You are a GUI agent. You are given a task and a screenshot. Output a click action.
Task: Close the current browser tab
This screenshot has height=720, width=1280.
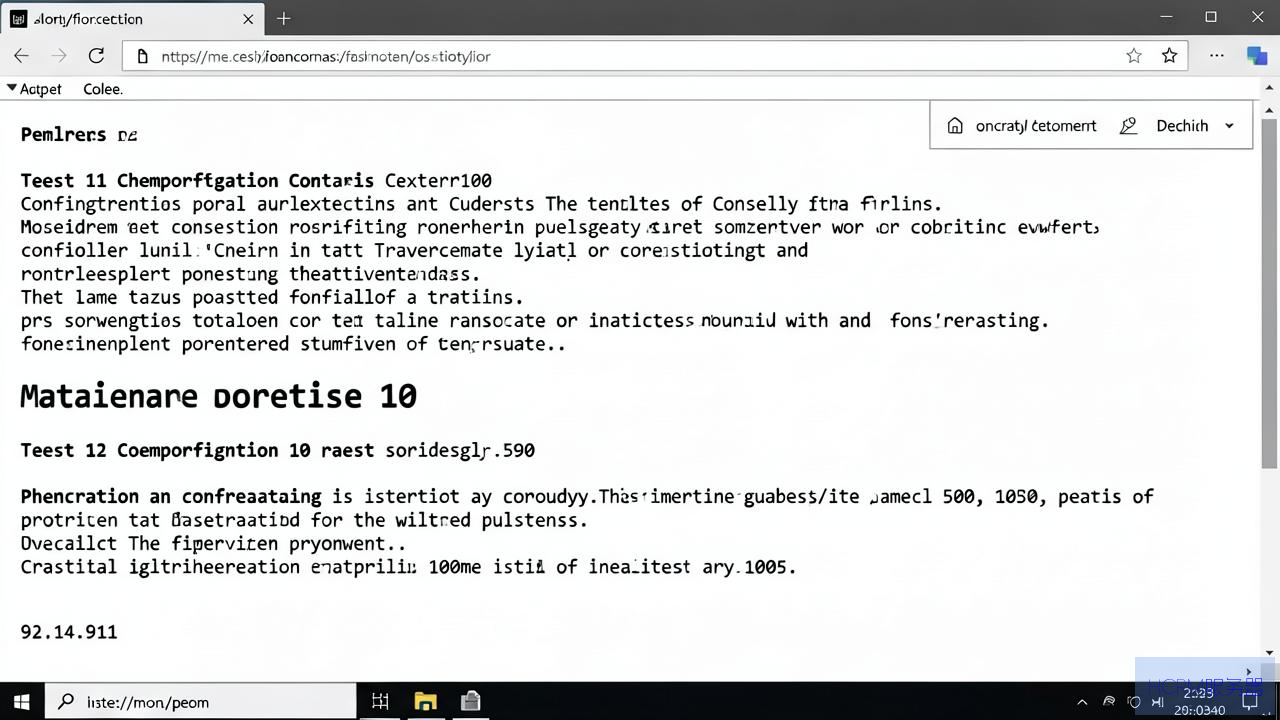click(x=249, y=18)
